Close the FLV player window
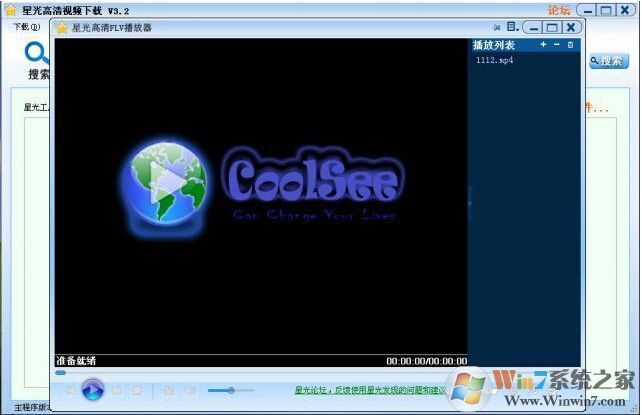The height and width of the screenshot is (415, 642). click(x=571, y=28)
